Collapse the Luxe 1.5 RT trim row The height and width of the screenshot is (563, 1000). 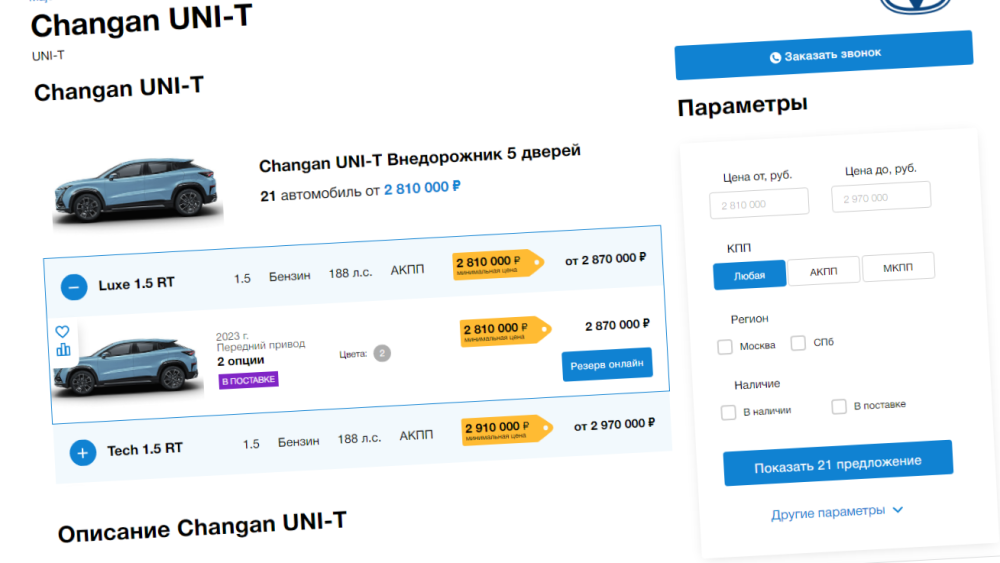point(74,287)
